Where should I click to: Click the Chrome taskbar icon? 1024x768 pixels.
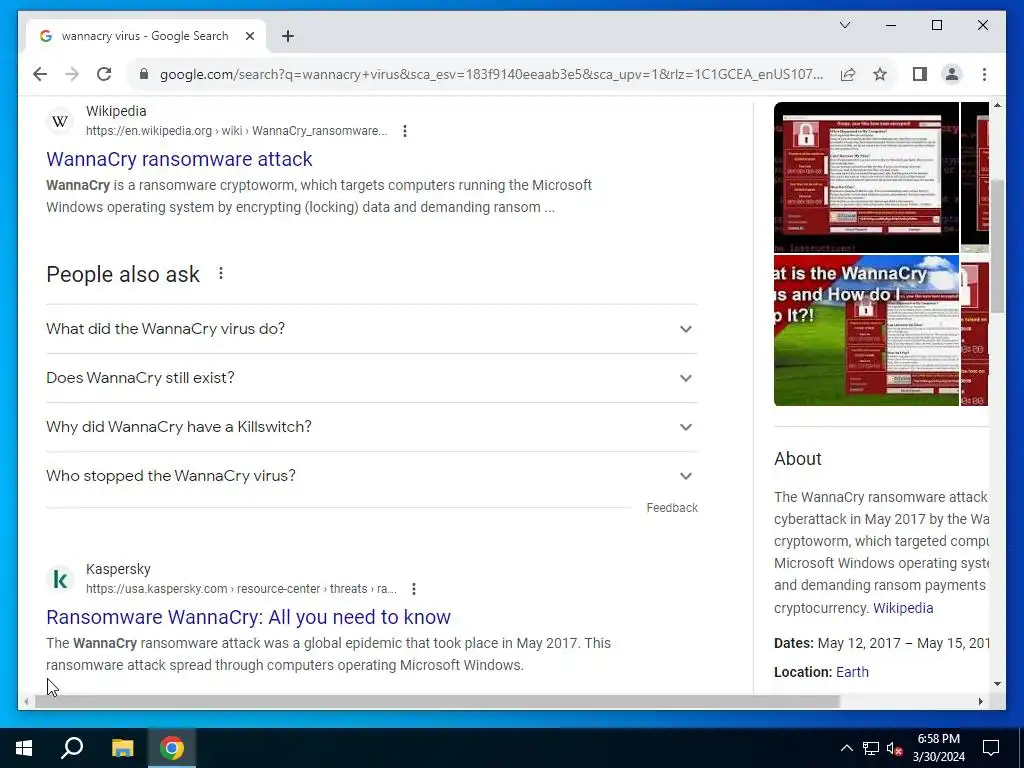click(172, 748)
